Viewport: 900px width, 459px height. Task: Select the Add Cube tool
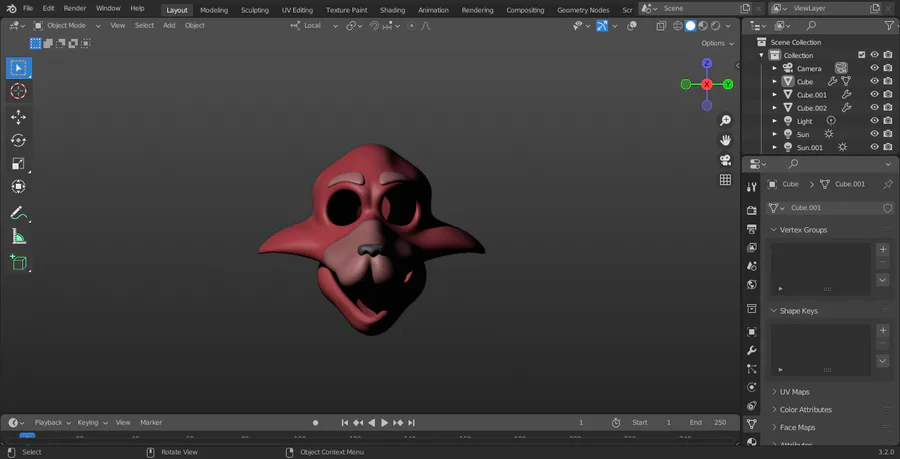(x=18, y=262)
